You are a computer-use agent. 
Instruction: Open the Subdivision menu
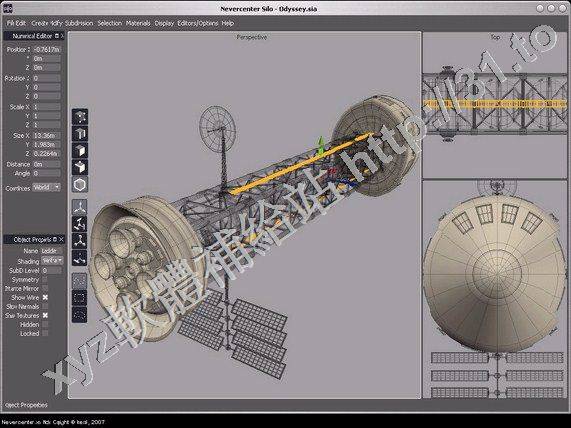pos(79,23)
